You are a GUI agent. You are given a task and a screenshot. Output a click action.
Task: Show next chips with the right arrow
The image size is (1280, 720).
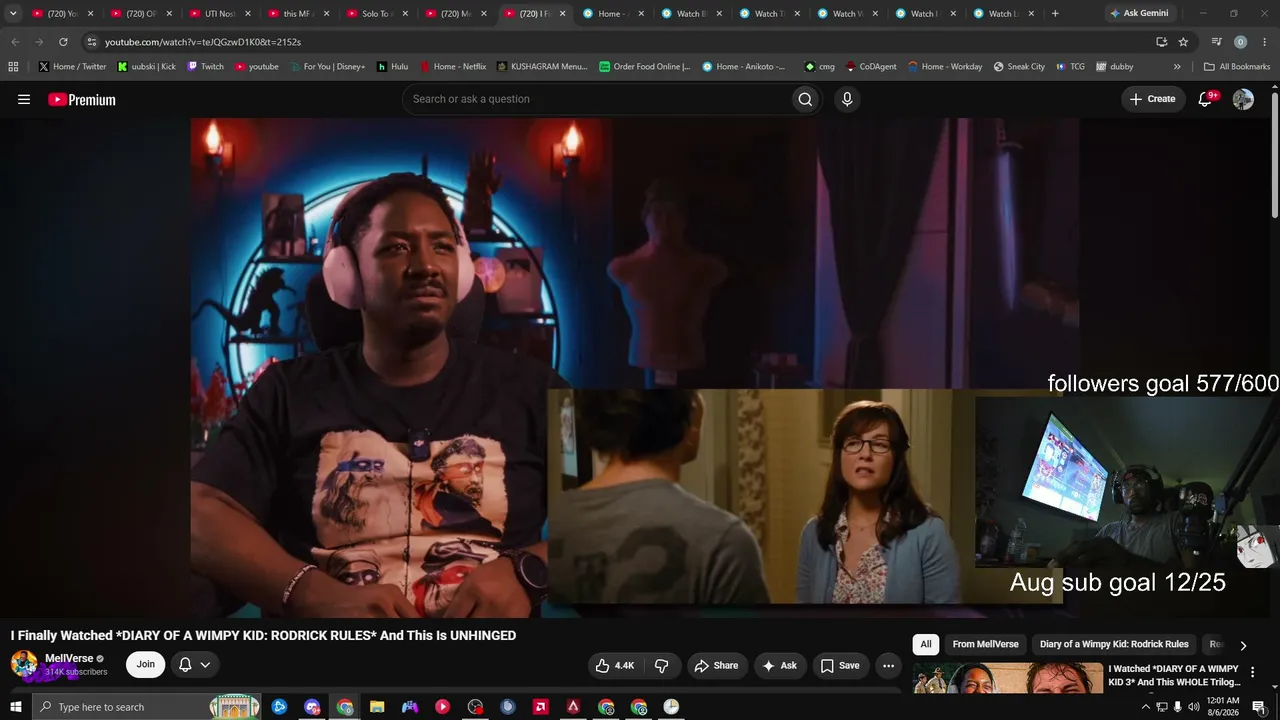(x=1243, y=645)
